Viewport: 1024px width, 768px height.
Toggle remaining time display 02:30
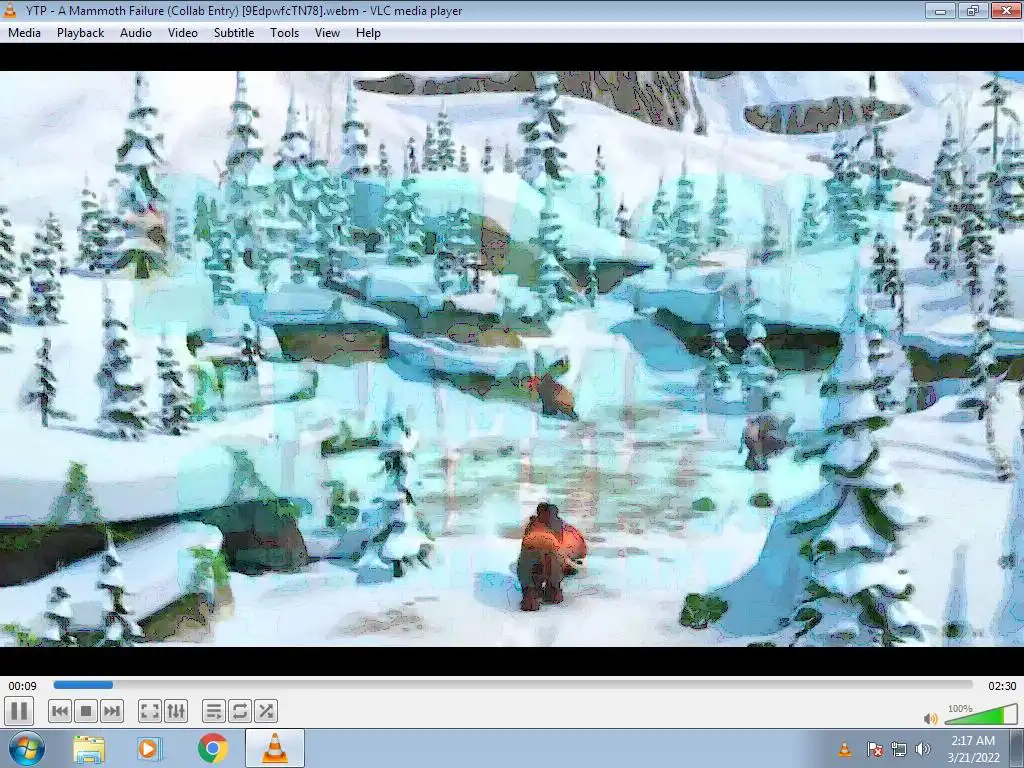click(1002, 686)
